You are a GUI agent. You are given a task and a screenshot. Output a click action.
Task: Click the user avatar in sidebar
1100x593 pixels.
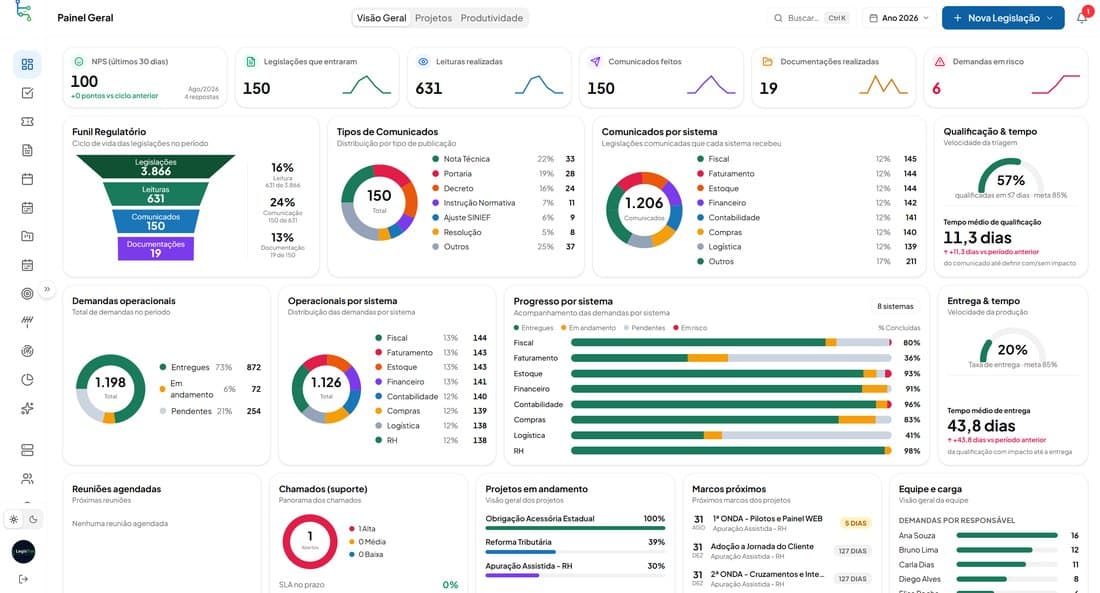24,552
